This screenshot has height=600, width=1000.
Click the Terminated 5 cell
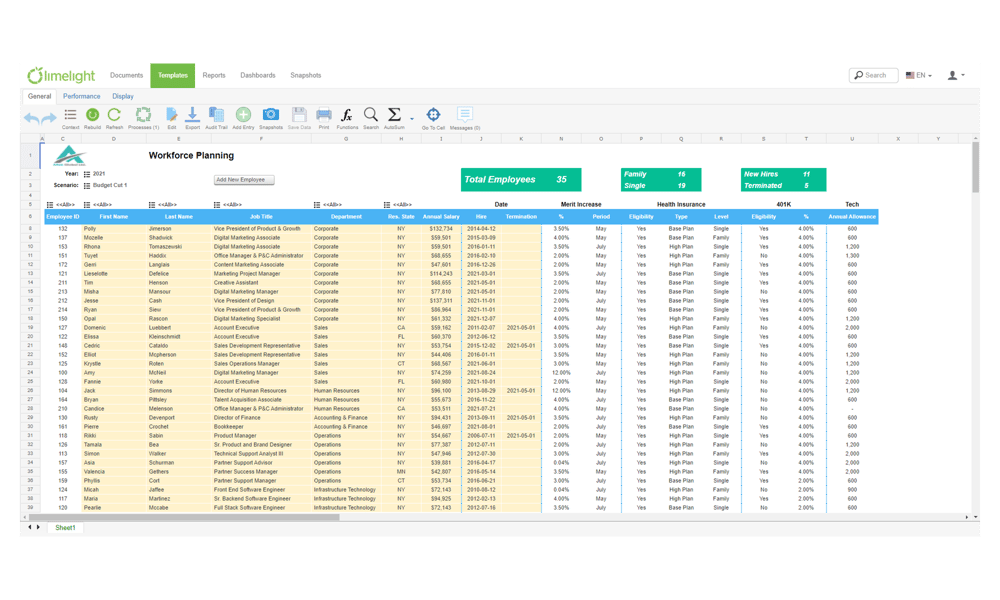click(x=784, y=186)
